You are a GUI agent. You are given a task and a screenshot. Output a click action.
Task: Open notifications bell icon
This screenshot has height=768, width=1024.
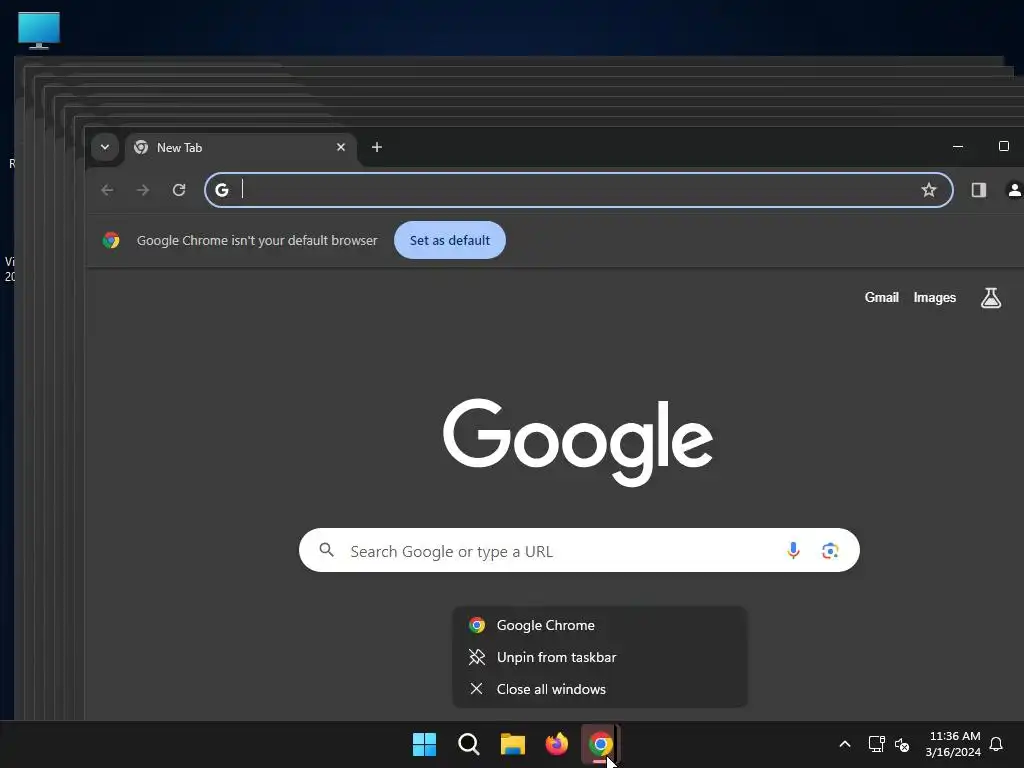point(996,744)
